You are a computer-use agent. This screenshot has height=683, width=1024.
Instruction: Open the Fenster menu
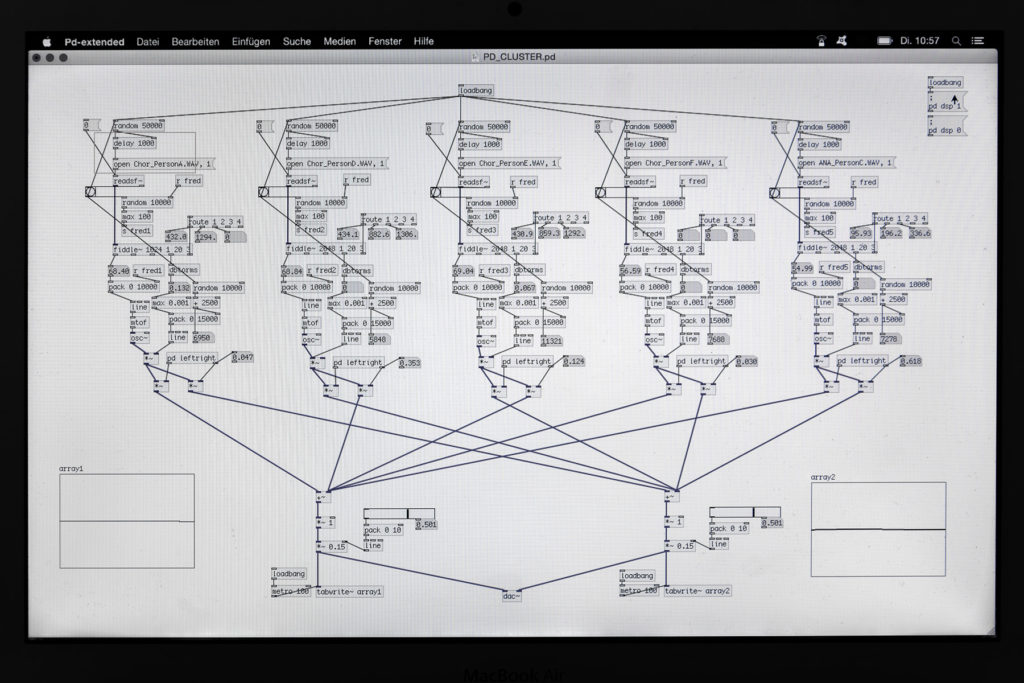click(x=385, y=41)
